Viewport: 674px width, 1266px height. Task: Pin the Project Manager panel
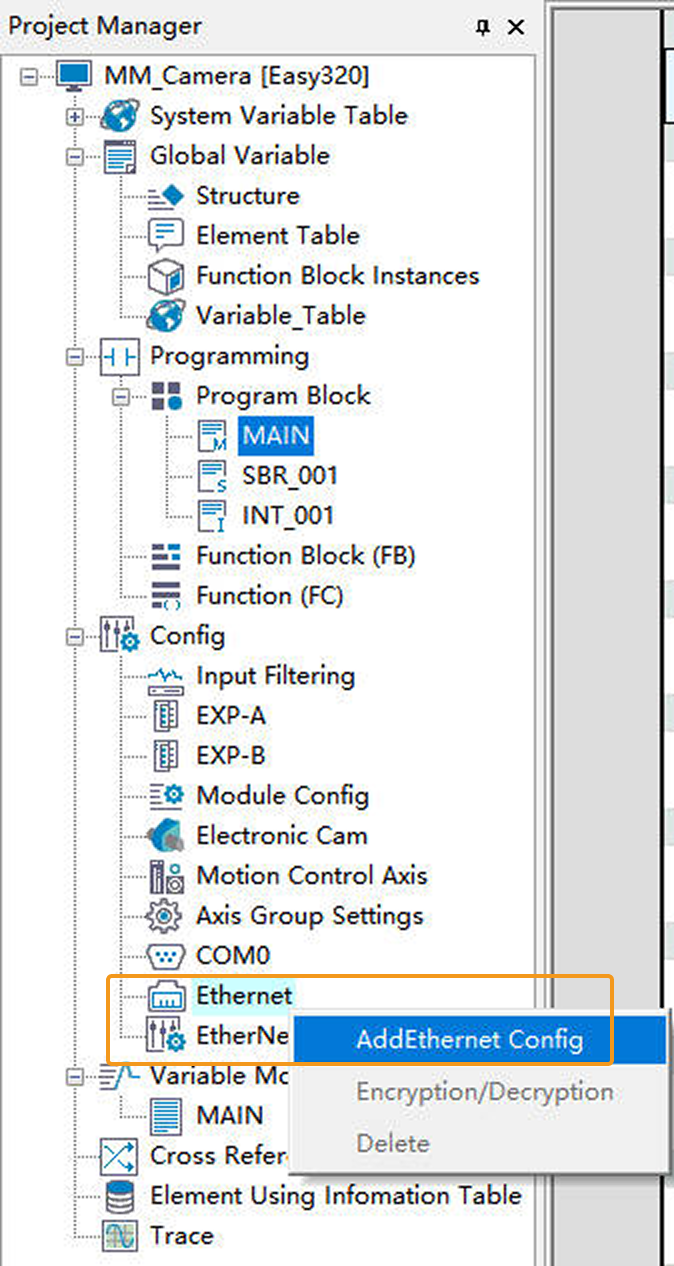coord(483,28)
